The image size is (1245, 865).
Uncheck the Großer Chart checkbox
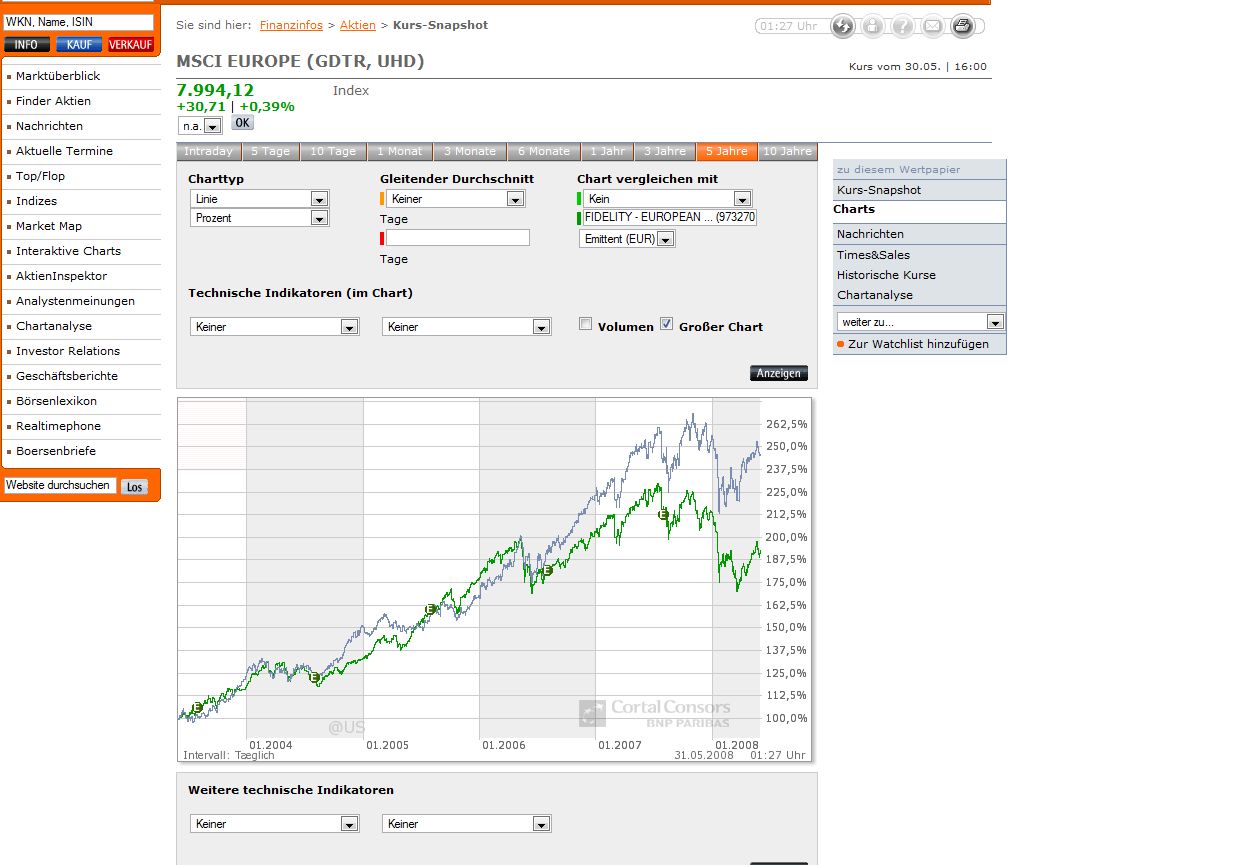[x=667, y=324]
